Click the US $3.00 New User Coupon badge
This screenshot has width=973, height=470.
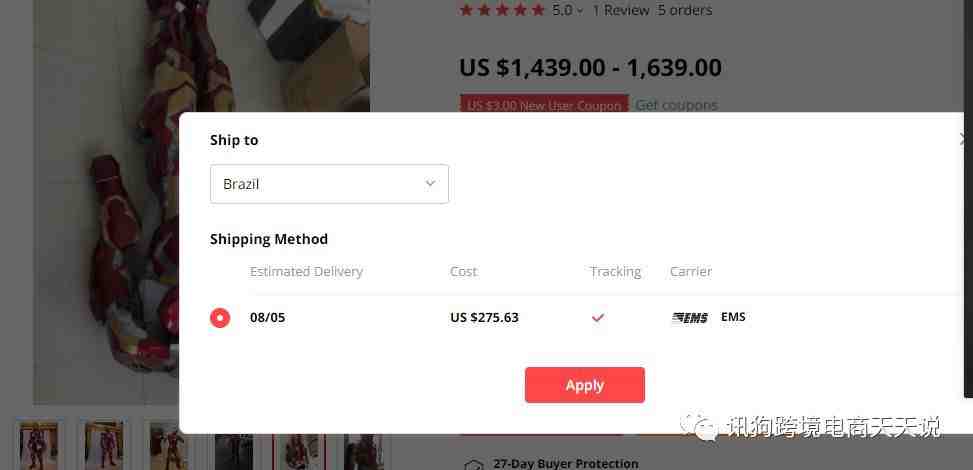[x=544, y=104]
